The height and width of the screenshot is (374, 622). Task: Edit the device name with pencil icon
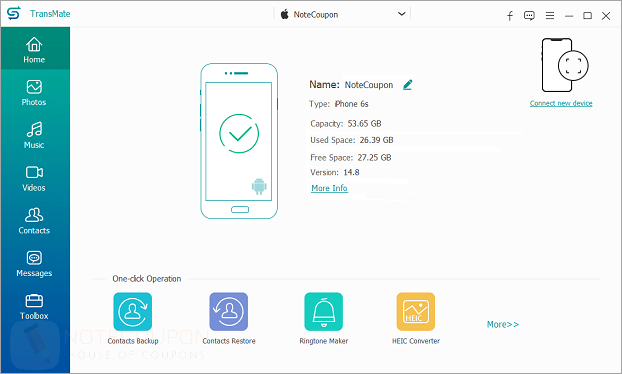click(408, 84)
